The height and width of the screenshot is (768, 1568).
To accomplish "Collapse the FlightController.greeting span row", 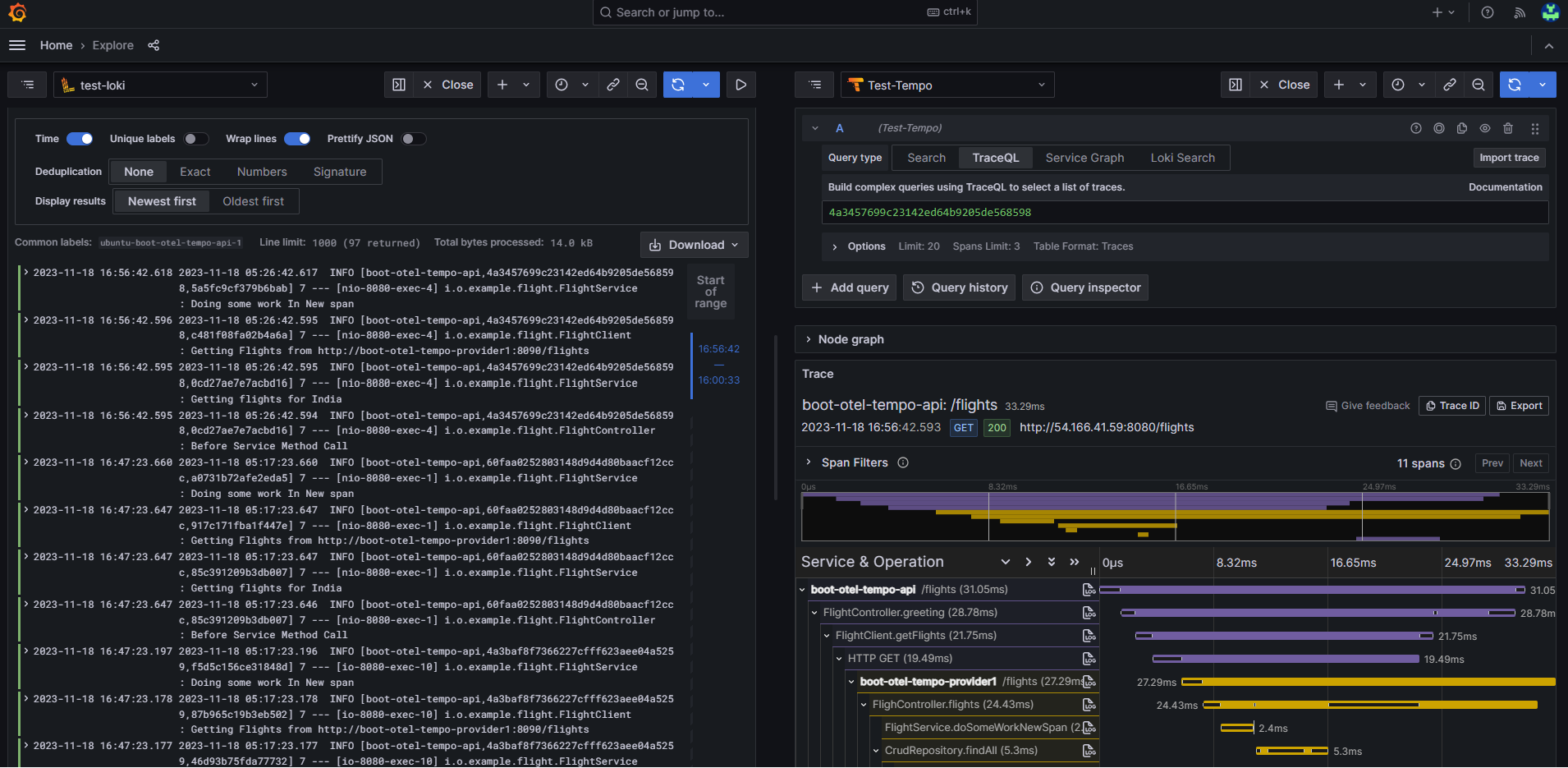I will click(x=814, y=612).
